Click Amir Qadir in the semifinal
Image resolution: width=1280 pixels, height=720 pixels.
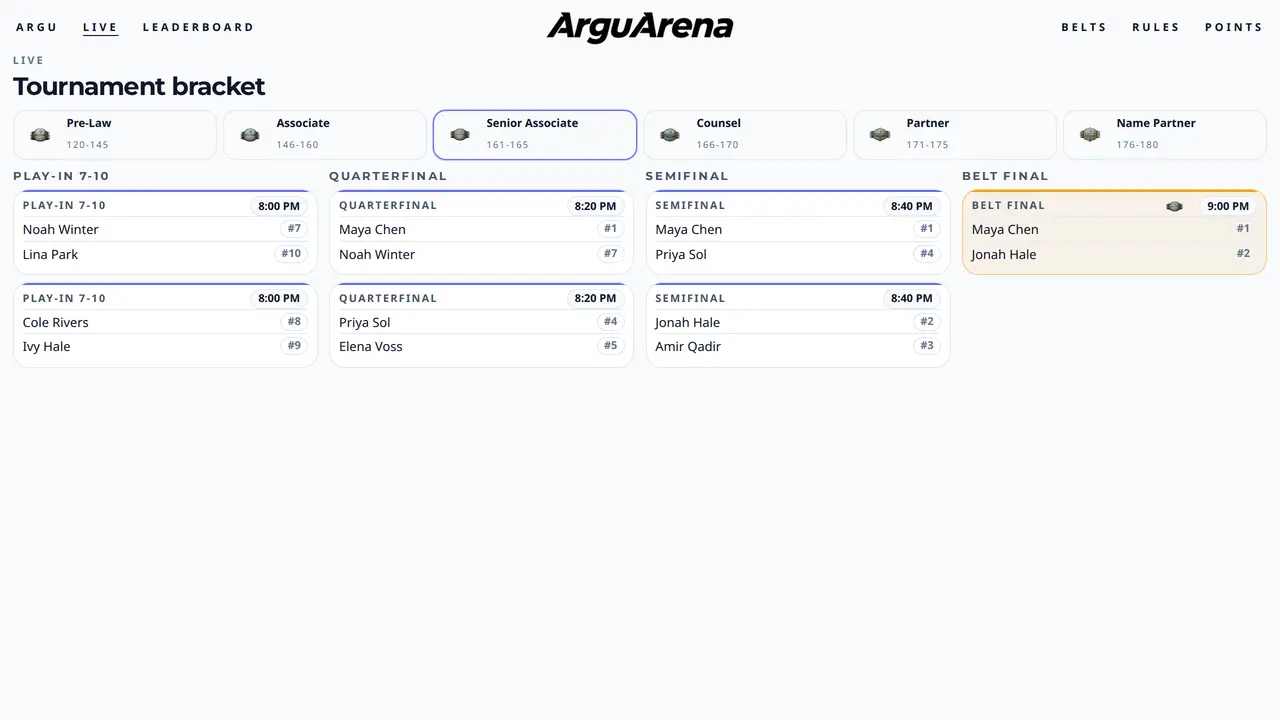pyautogui.click(x=688, y=347)
